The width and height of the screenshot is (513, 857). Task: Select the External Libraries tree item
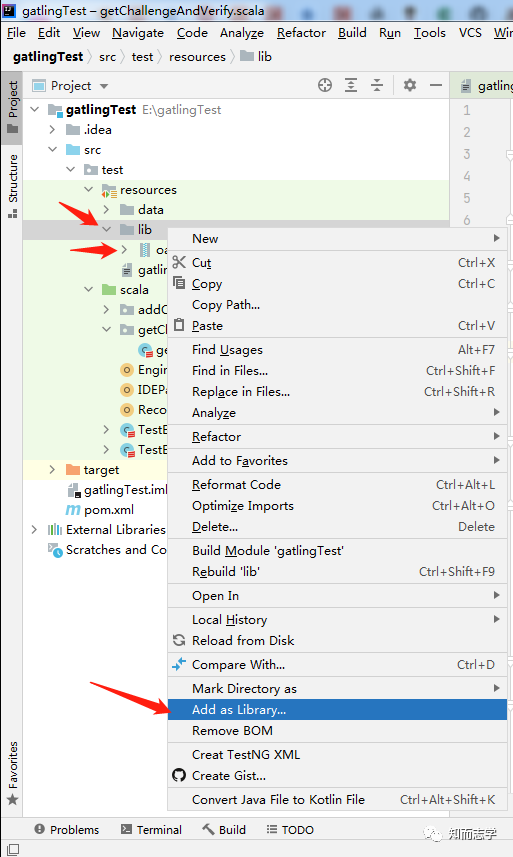tap(115, 530)
